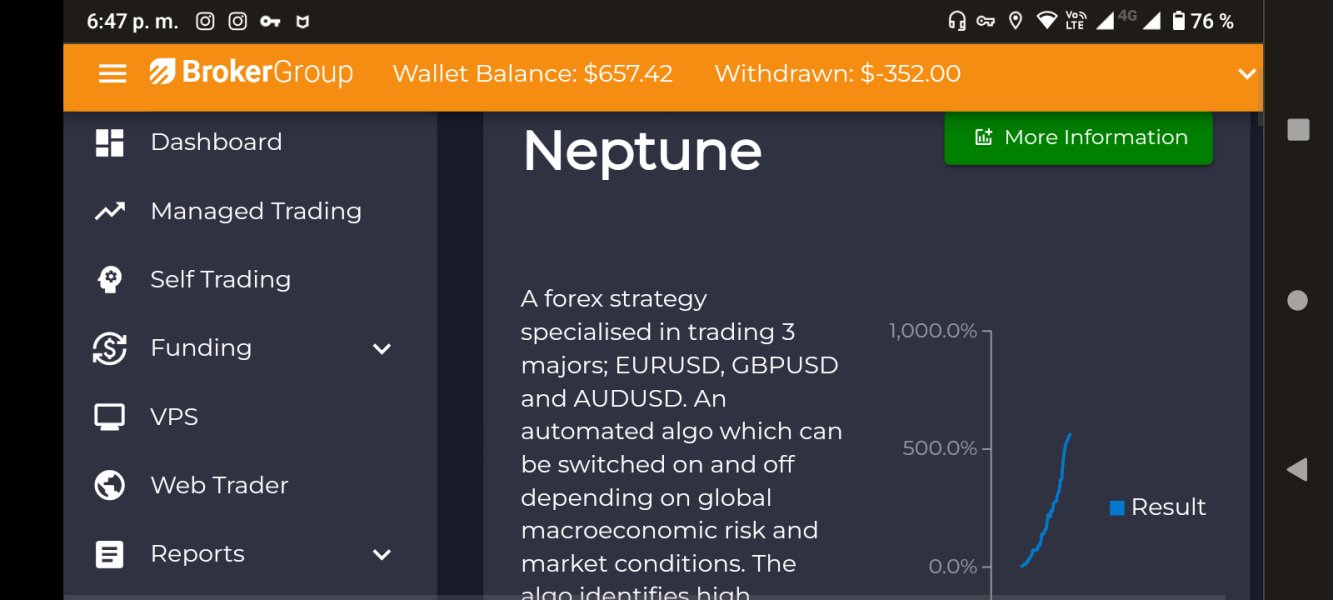Click the Funding dollar cycle icon
Viewport: 1333px width, 600px height.
tap(109, 348)
